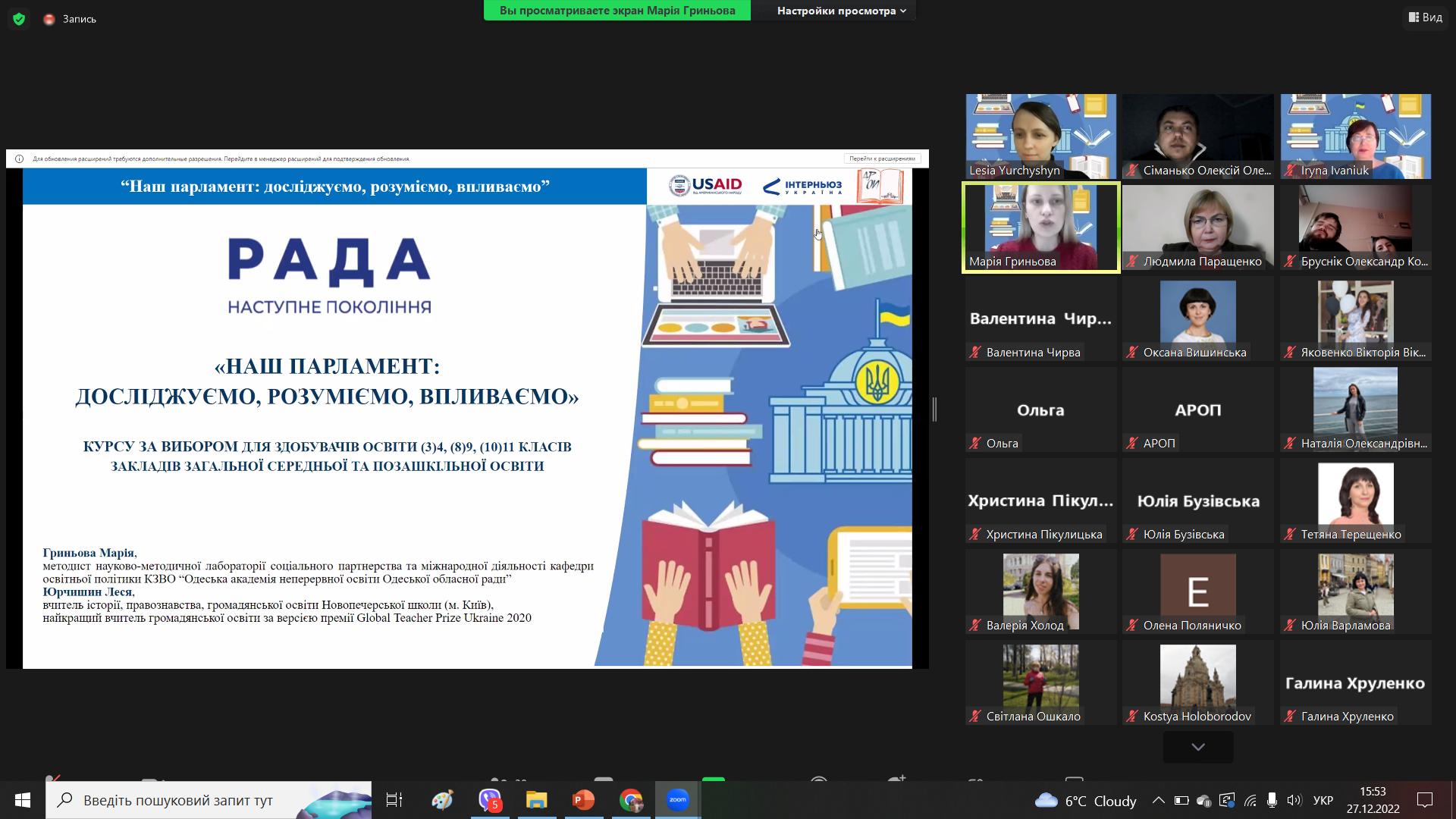The width and height of the screenshot is (1456, 819).
Task: Click the red recording indicator icon
Action: pos(49,19)
